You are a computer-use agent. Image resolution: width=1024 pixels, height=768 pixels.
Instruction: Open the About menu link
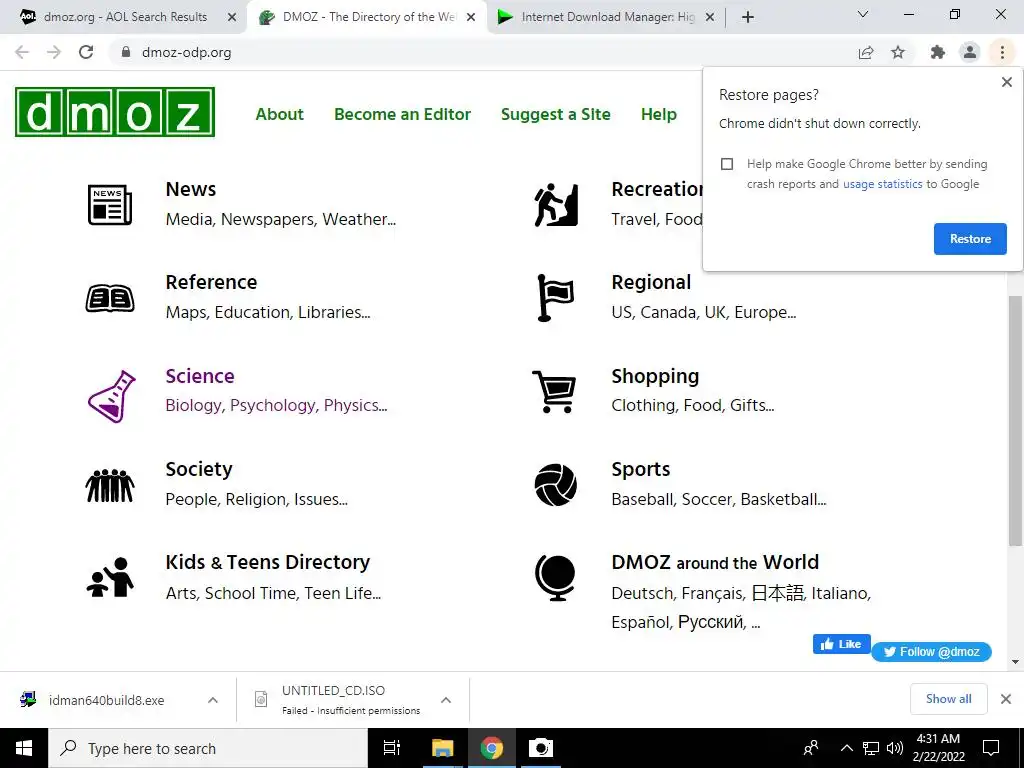[x=280, y=114]
